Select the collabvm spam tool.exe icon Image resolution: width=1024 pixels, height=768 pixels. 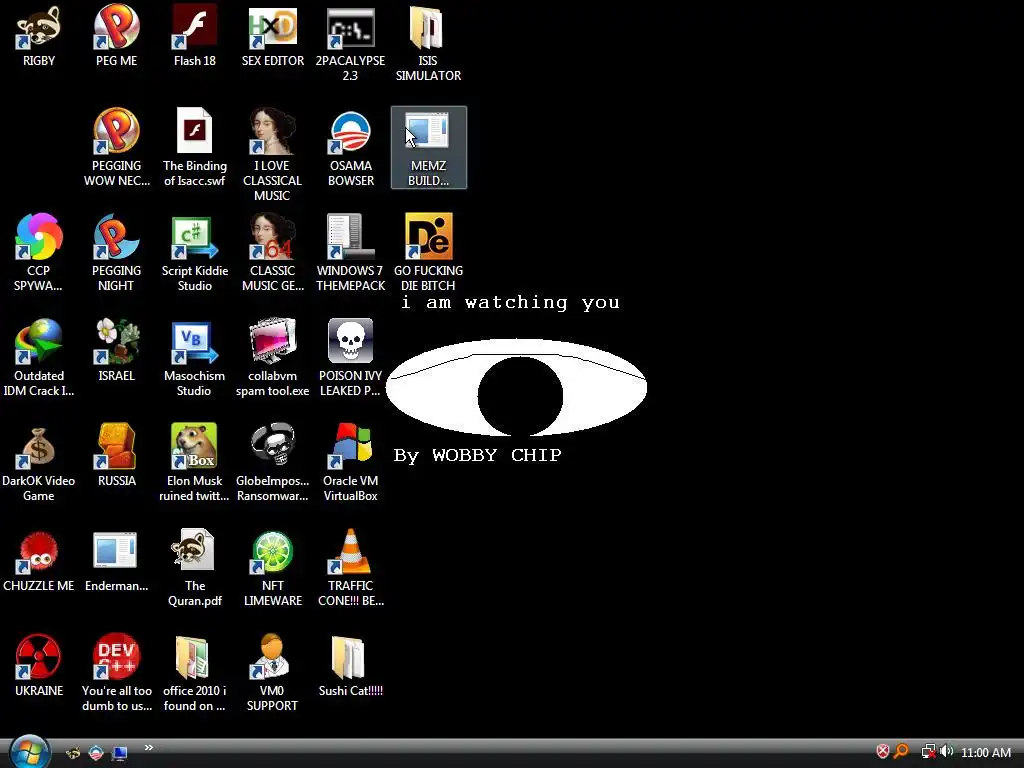pos(272,358)
